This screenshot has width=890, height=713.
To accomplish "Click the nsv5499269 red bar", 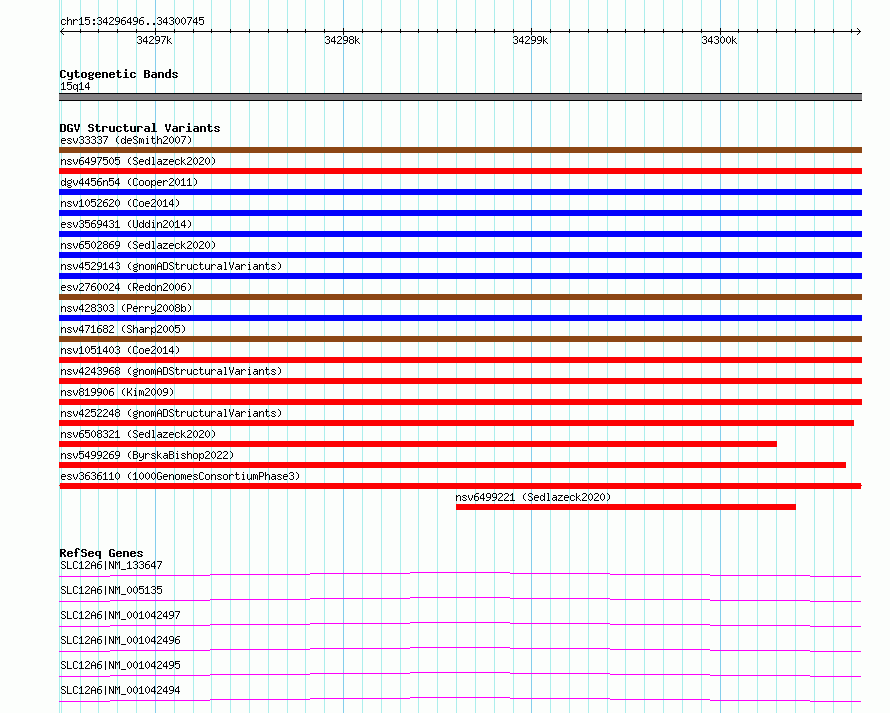I will point(452,465).
